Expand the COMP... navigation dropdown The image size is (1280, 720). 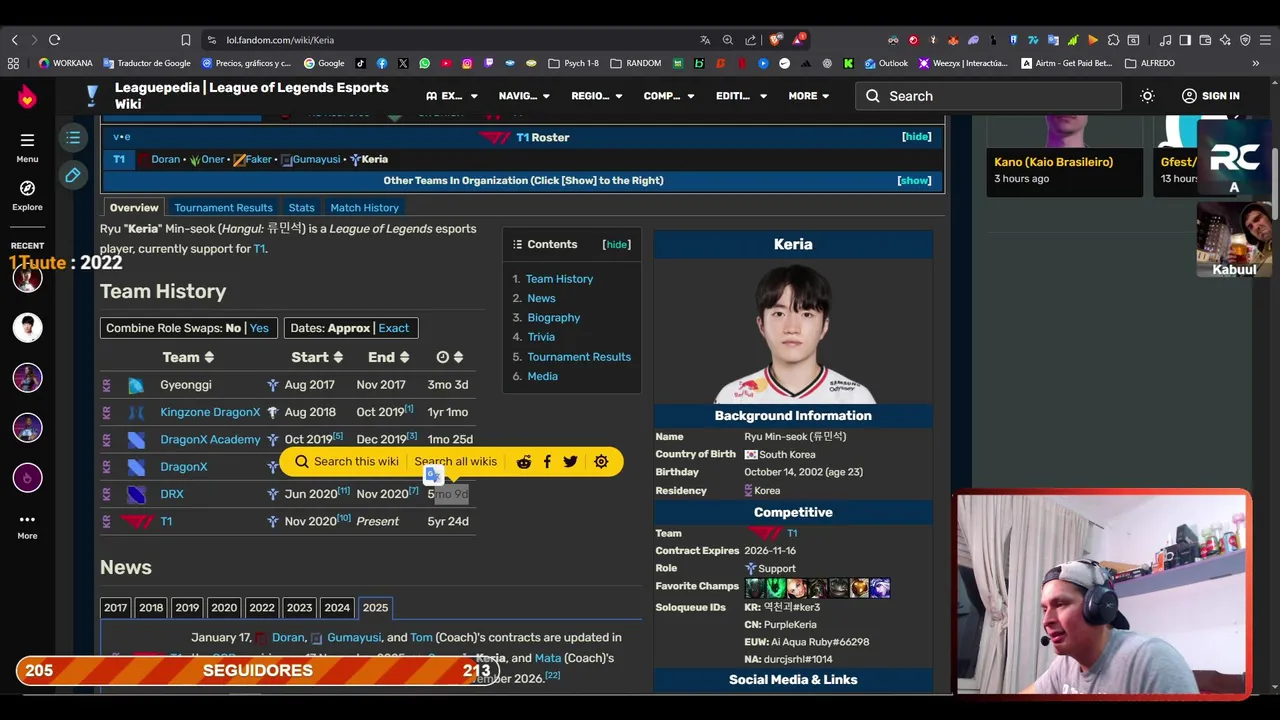(x=669, y=96)
